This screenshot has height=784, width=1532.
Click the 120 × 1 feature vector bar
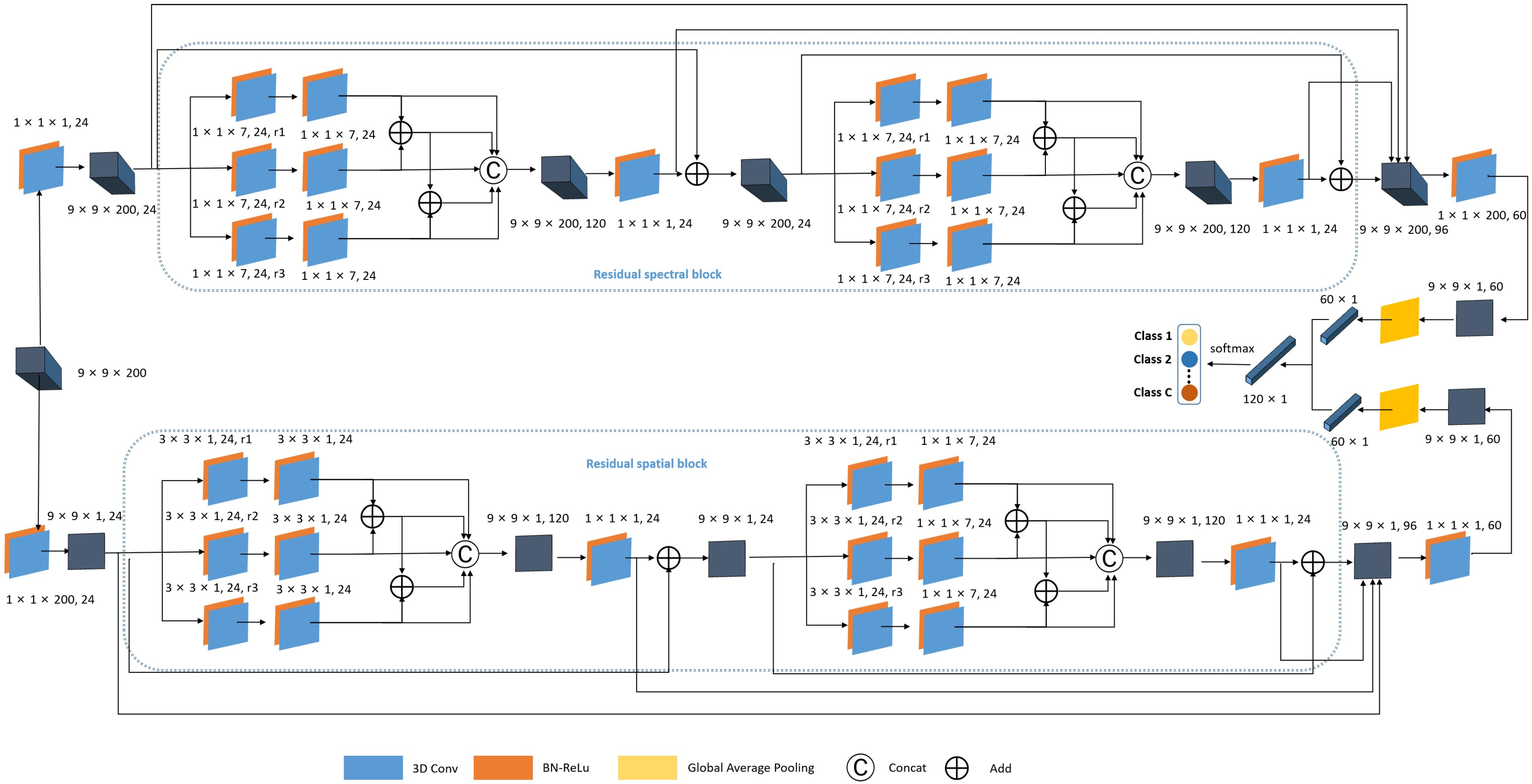click(1270, 360)
